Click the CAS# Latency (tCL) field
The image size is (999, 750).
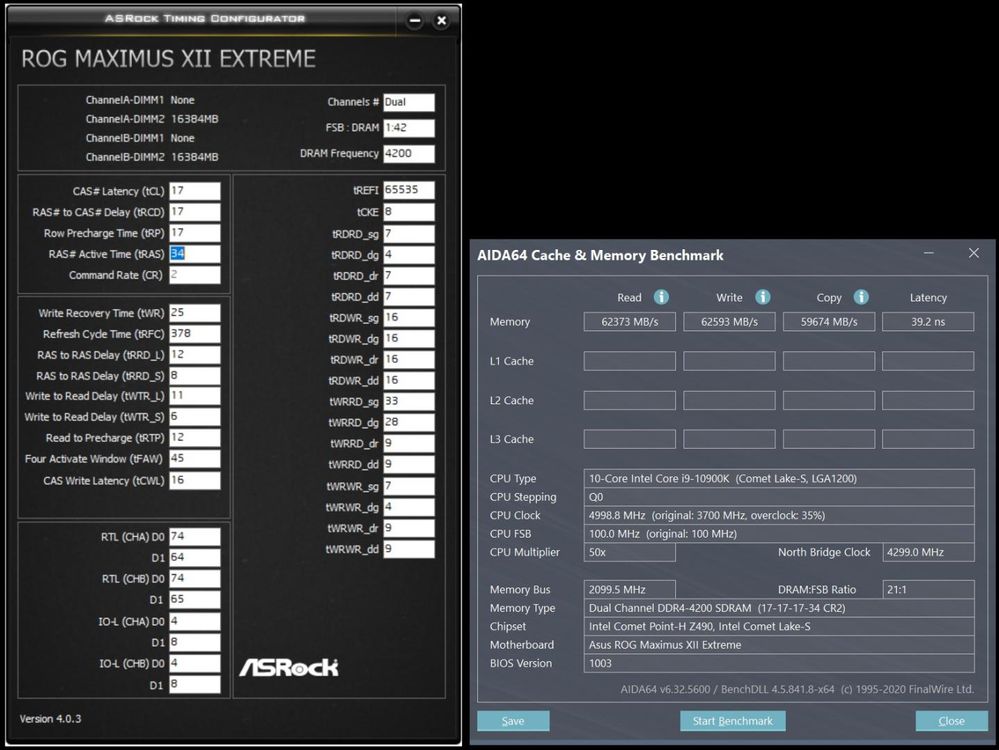click(x=195, y=191)
